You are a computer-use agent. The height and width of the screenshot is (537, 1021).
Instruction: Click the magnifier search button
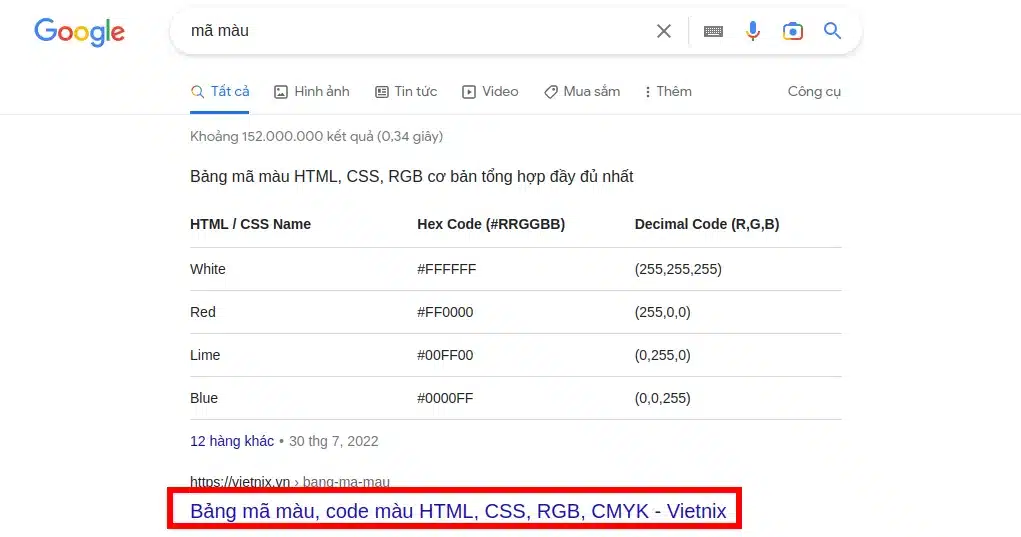click(x=832, y=31)
